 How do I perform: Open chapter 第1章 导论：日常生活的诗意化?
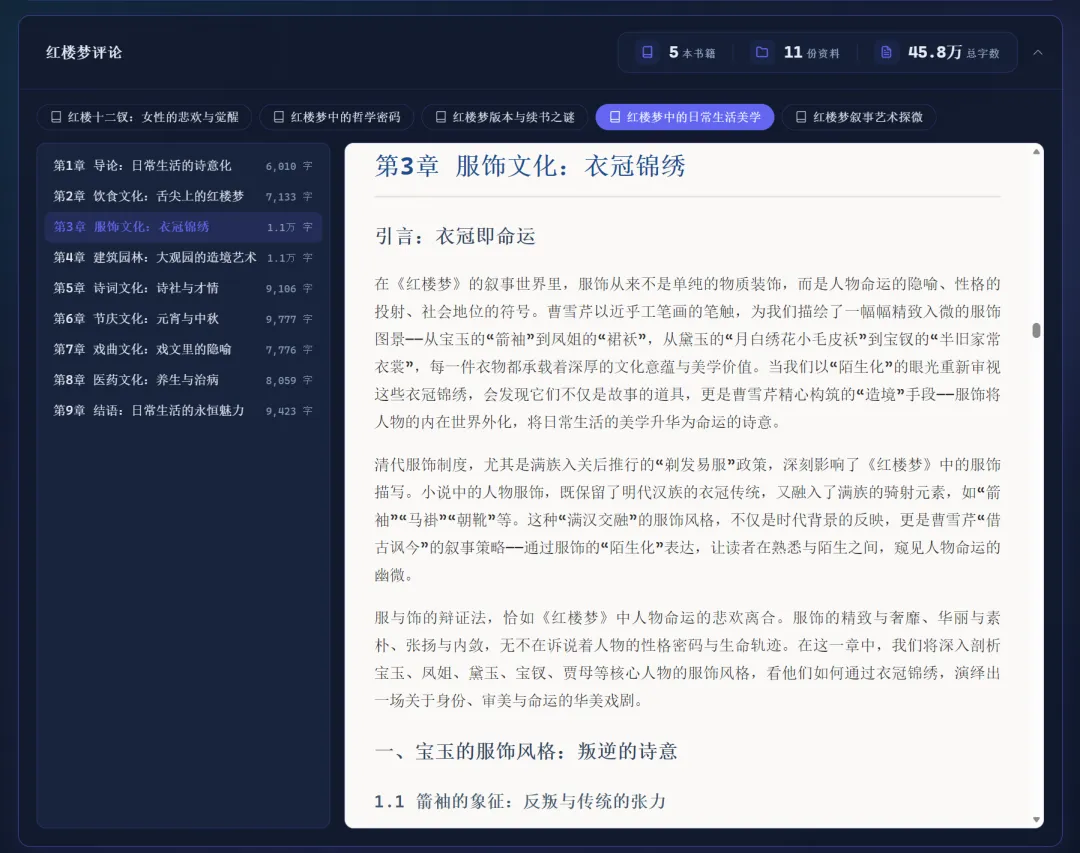(x=183, y=166)
